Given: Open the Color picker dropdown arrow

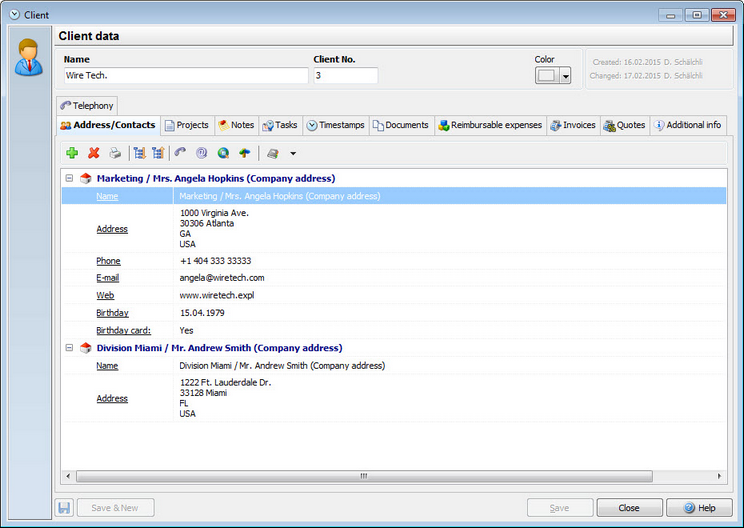Looking at the screenshot, I should pyautogui.click(x=565, y=75).
